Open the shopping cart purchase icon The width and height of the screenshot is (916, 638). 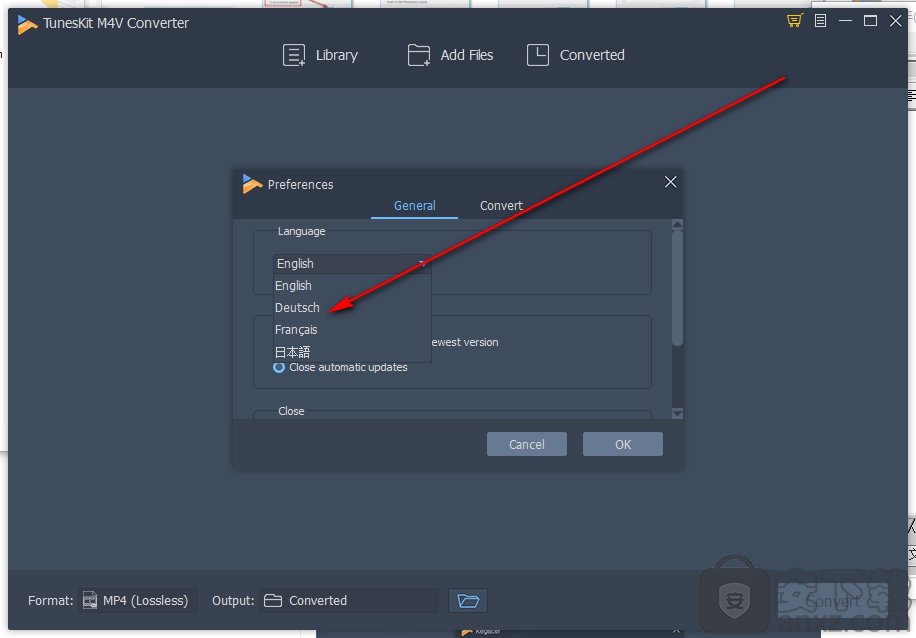(x=794, y=21)
